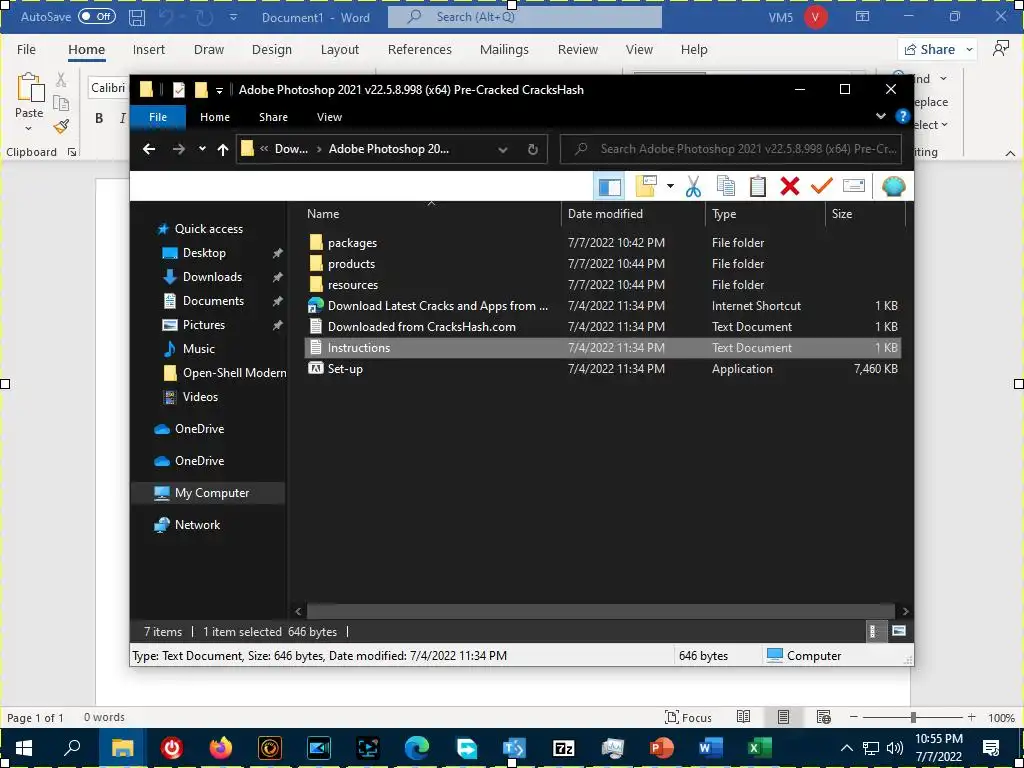Sort by the Size column header
The height and width of the screenshot is (768, 1024).
842,214
